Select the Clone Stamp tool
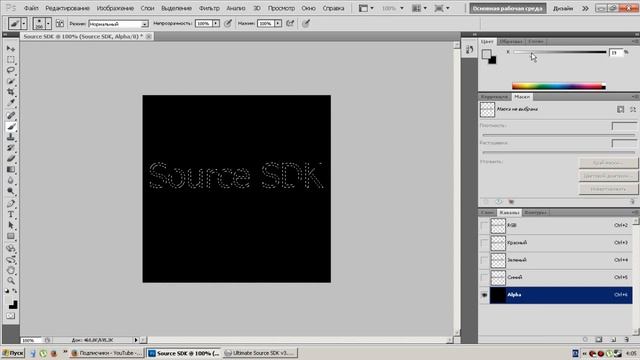This screenshot has height=360, width=640. point(11,137)
